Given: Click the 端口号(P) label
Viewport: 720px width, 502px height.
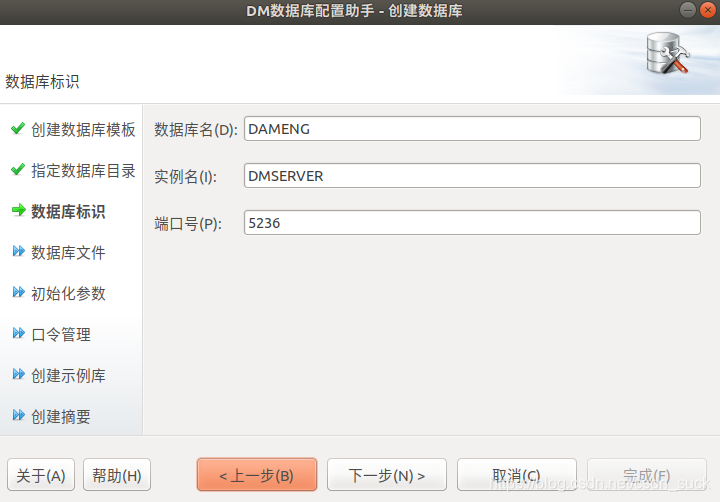Looking at the screenshot, I should click(188, 224).
